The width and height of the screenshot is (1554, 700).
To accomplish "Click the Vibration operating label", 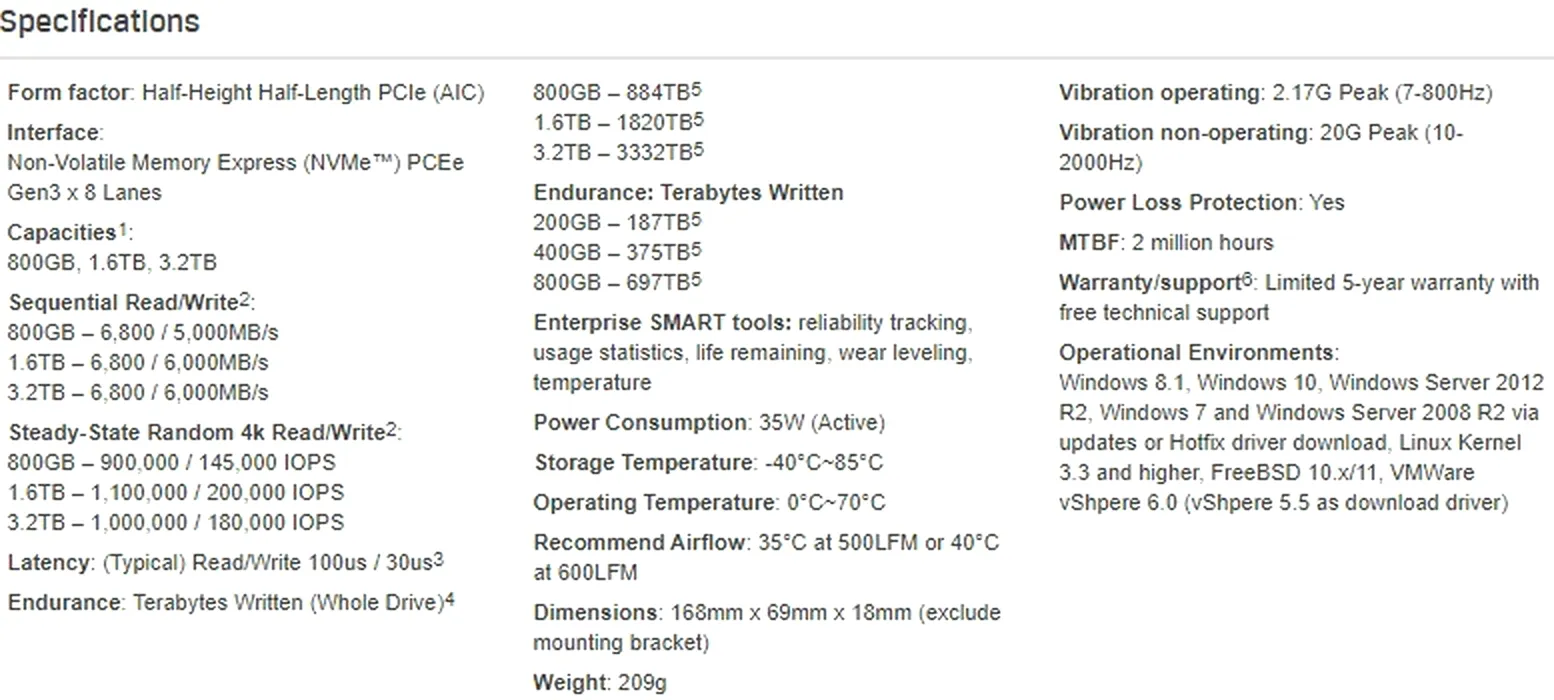I will click(1161, 93).
